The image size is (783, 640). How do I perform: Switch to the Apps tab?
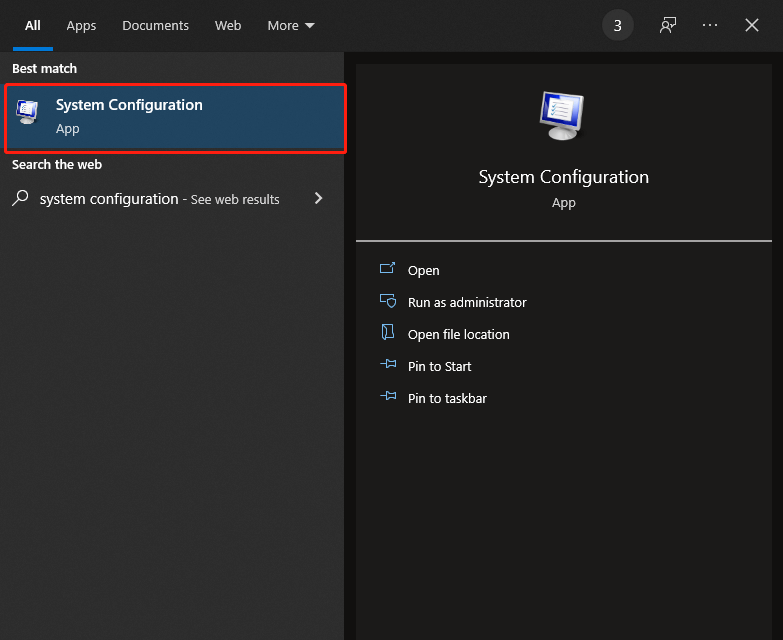click(x=81, y=26)
